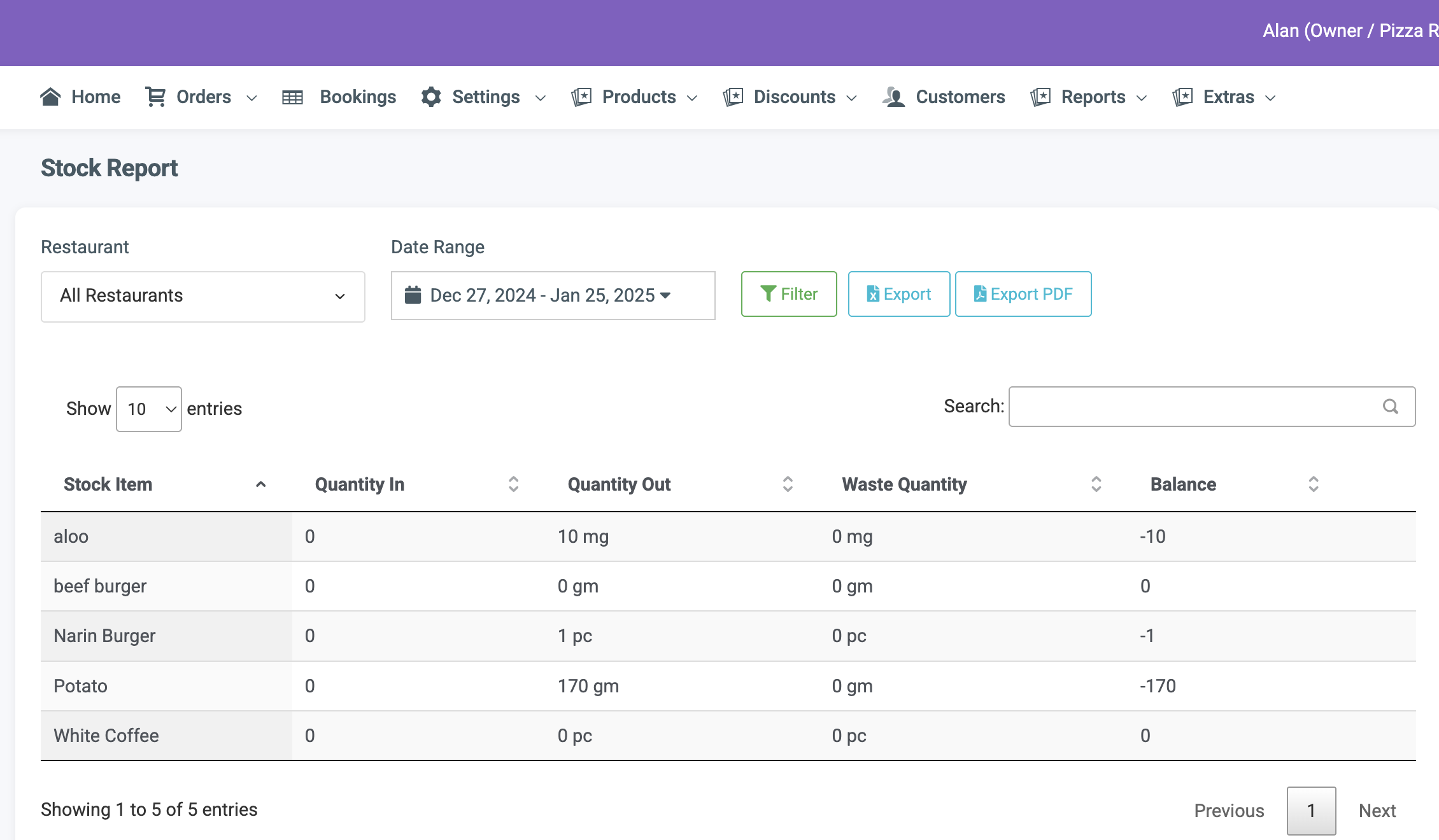Click the Export excel button
The width and height of the screenshot is (1439, 840).
[899, 294]
